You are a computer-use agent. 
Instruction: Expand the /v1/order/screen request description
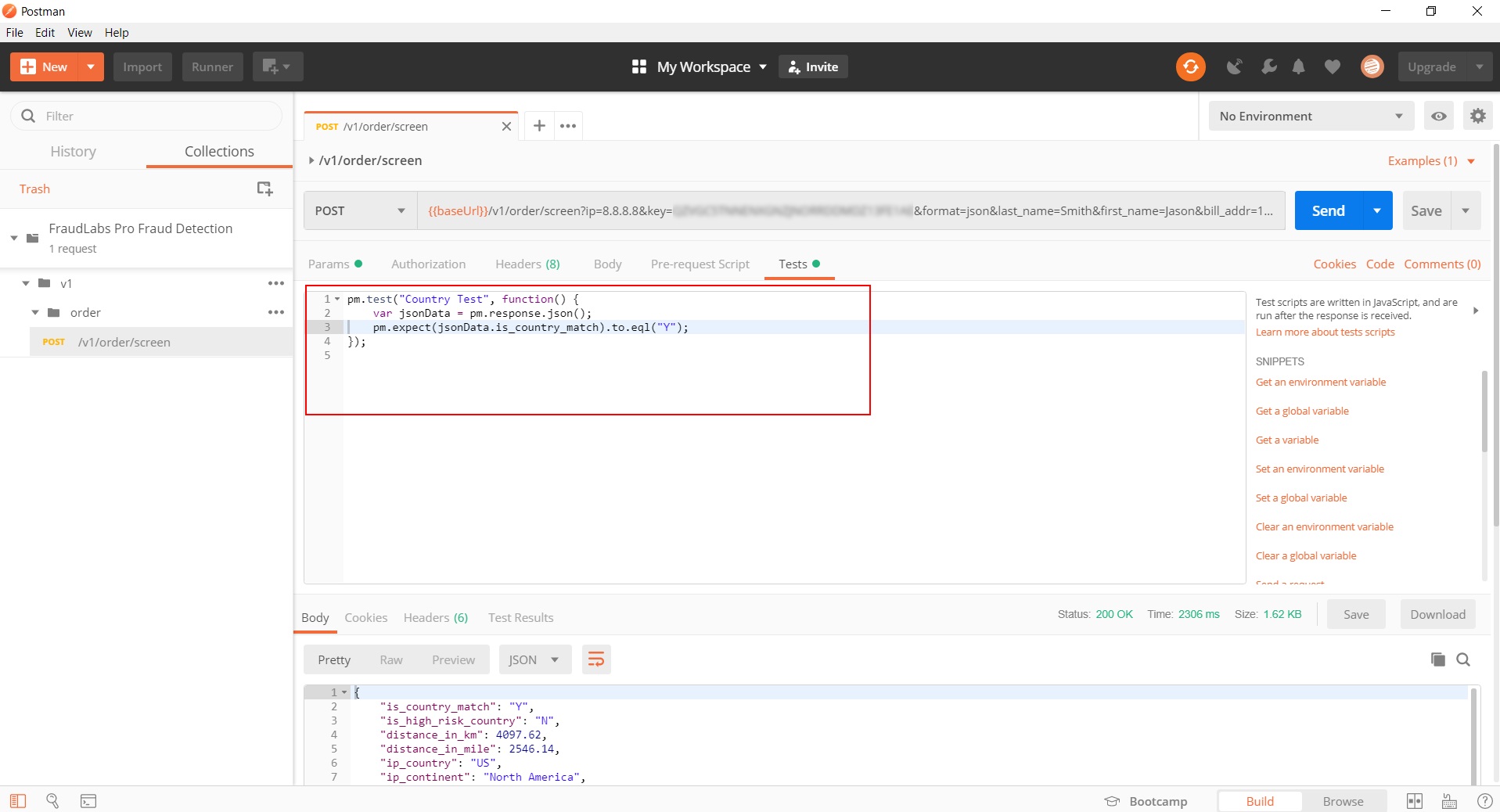pyautogui.click(x=311, y=160)
